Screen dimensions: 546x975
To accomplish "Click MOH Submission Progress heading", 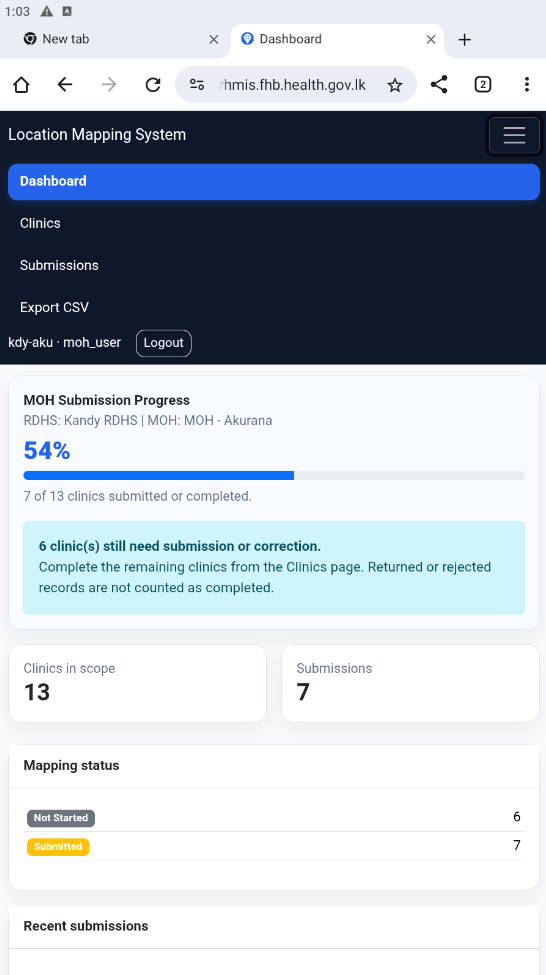I will (x=106, y=400).
